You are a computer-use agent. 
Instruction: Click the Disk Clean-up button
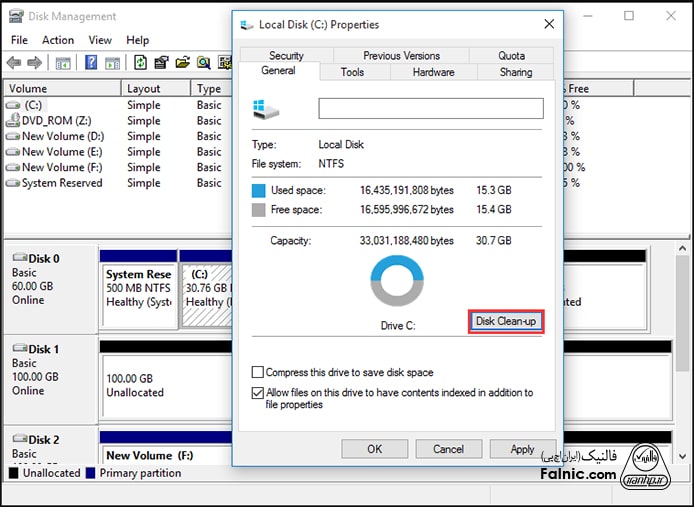(x=505, y=321)
